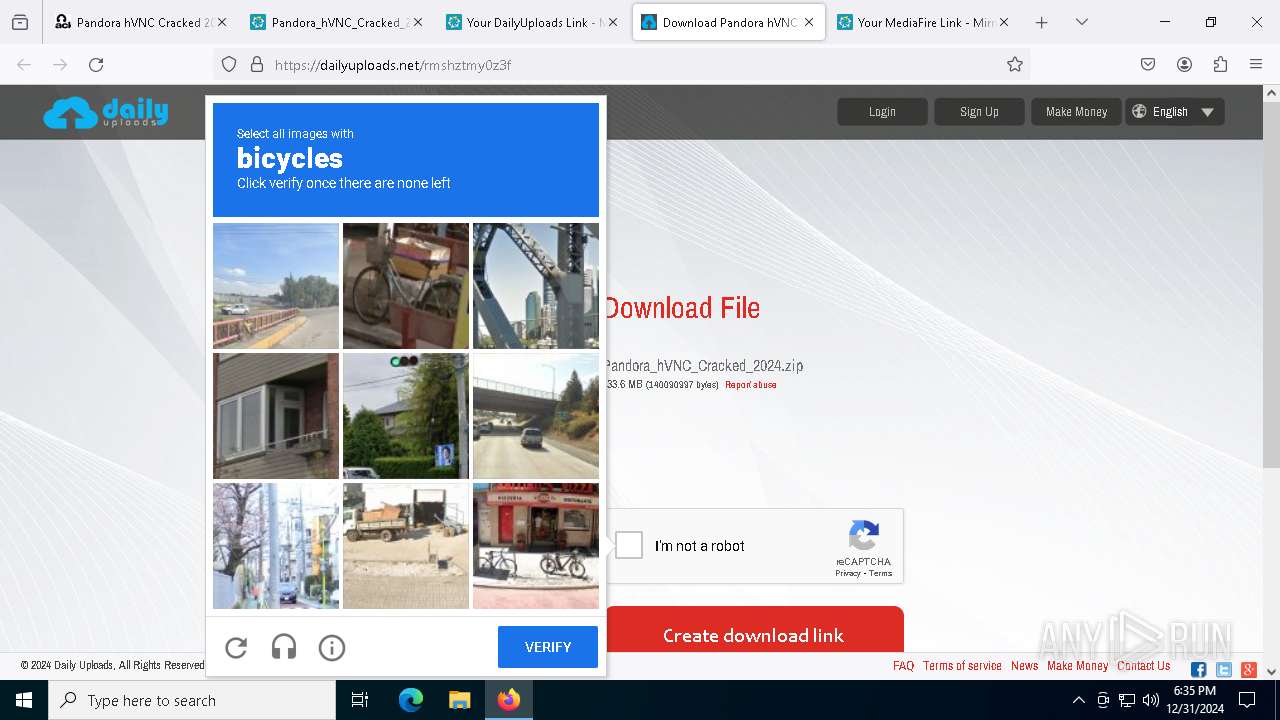Select captcha tile with bicycle and boxes
The width and height of the screenshot is (1280, 720).
[406, 286]
